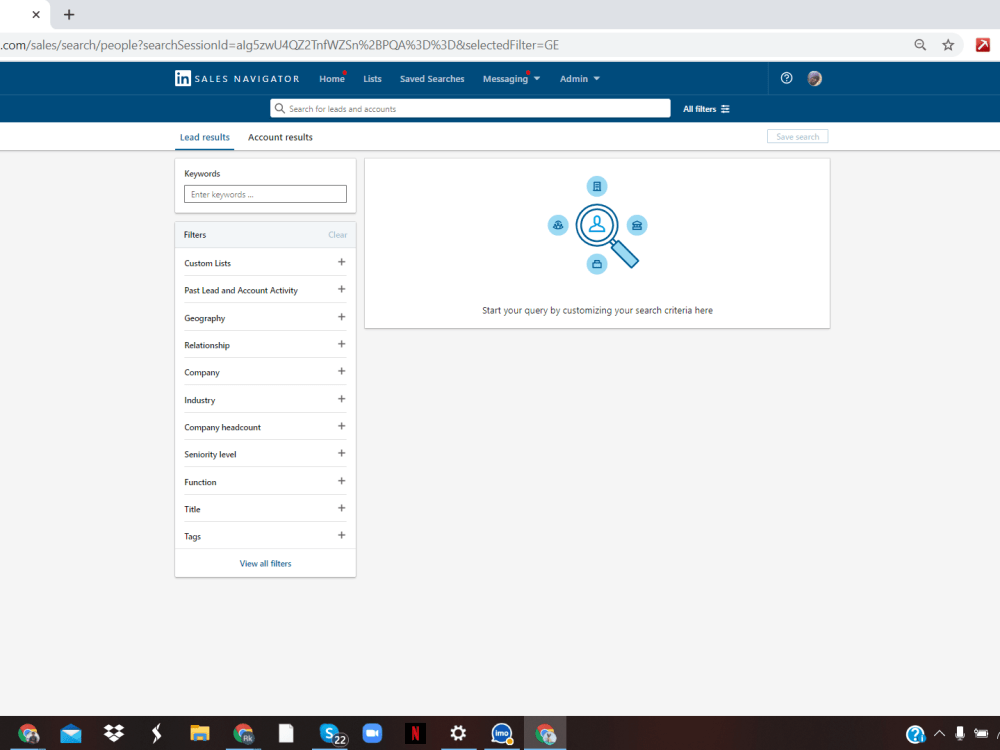Open the Admin dropdown menu
The image size is (1000, 750).
click(580, 78)
